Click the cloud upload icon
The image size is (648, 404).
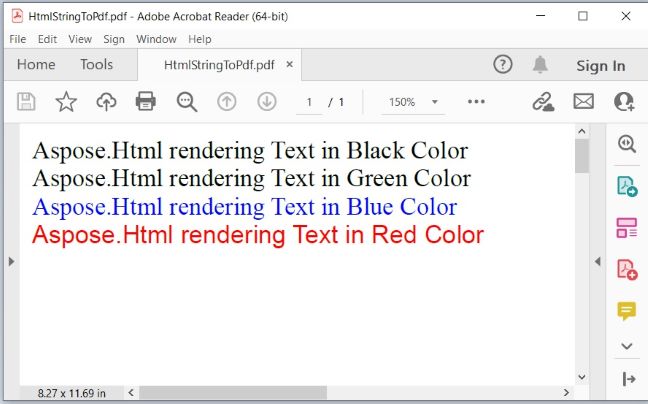pos(106,101)
